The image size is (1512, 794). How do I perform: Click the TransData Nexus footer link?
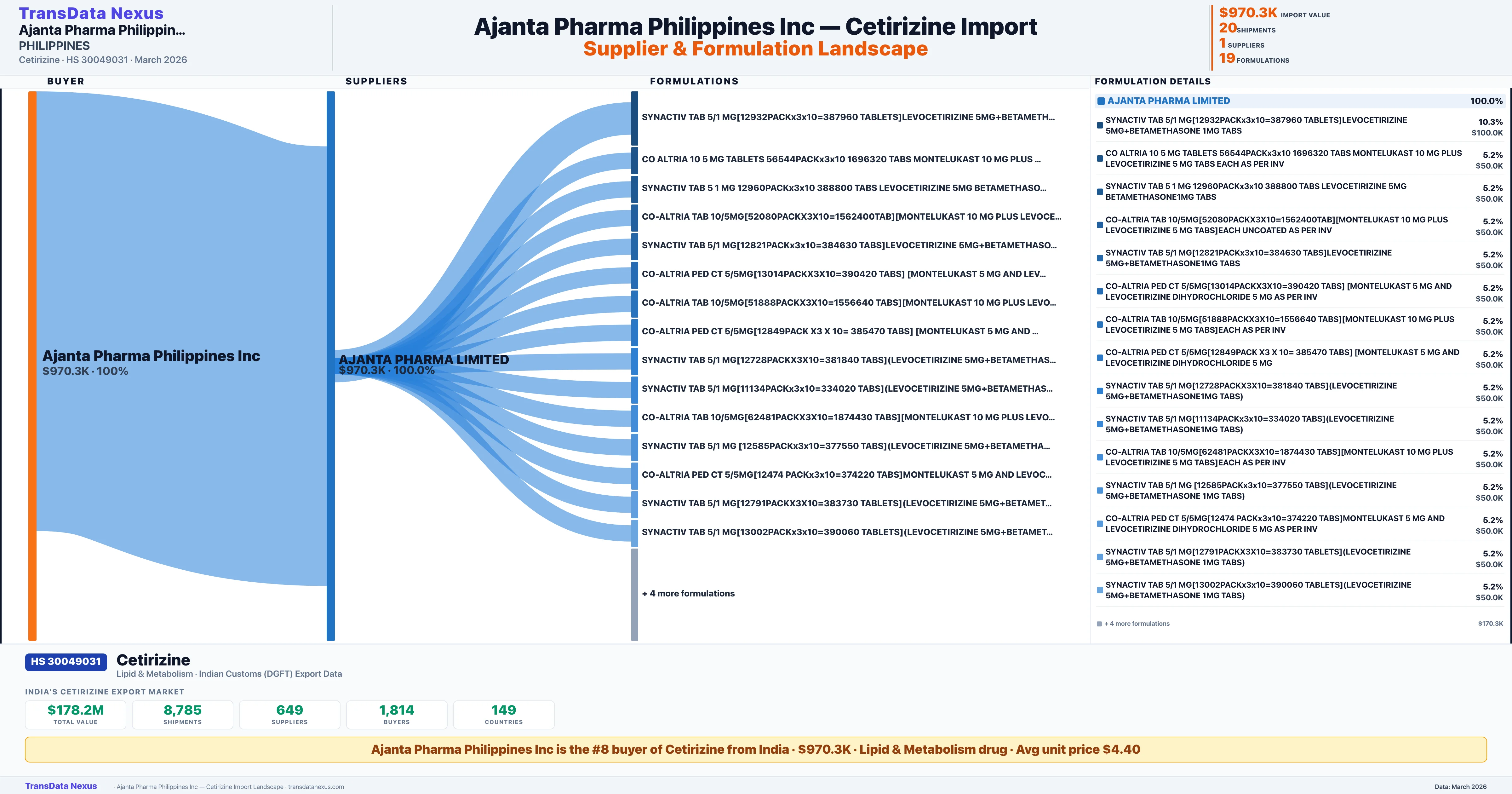(x=60, y=786)
